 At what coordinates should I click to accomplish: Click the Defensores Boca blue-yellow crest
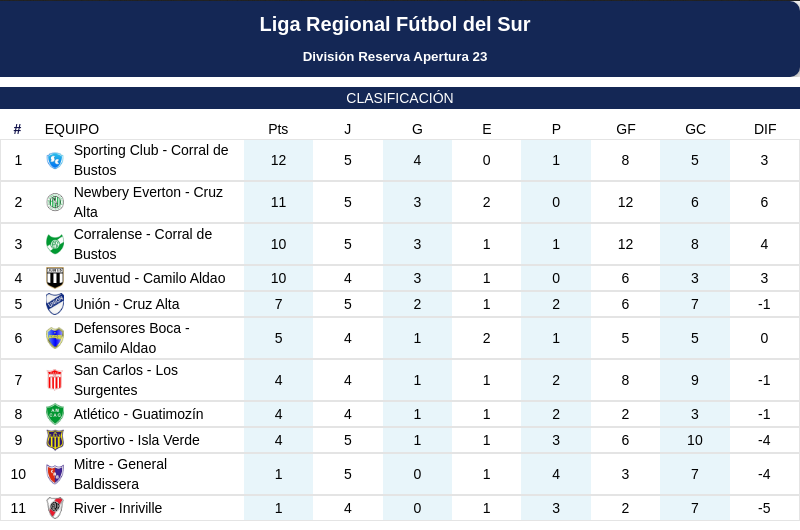click(x=55, y=338)
